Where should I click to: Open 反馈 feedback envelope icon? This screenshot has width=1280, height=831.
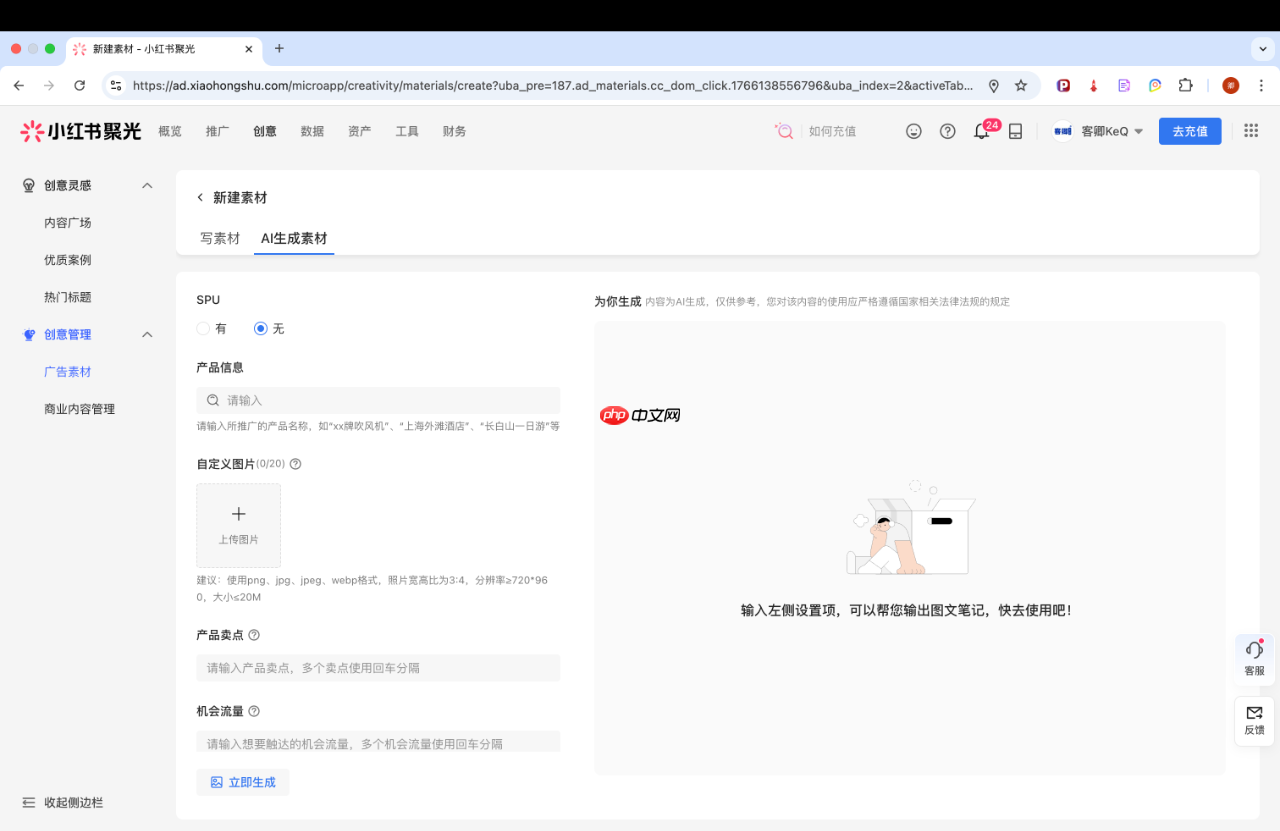coord(1254,720)
